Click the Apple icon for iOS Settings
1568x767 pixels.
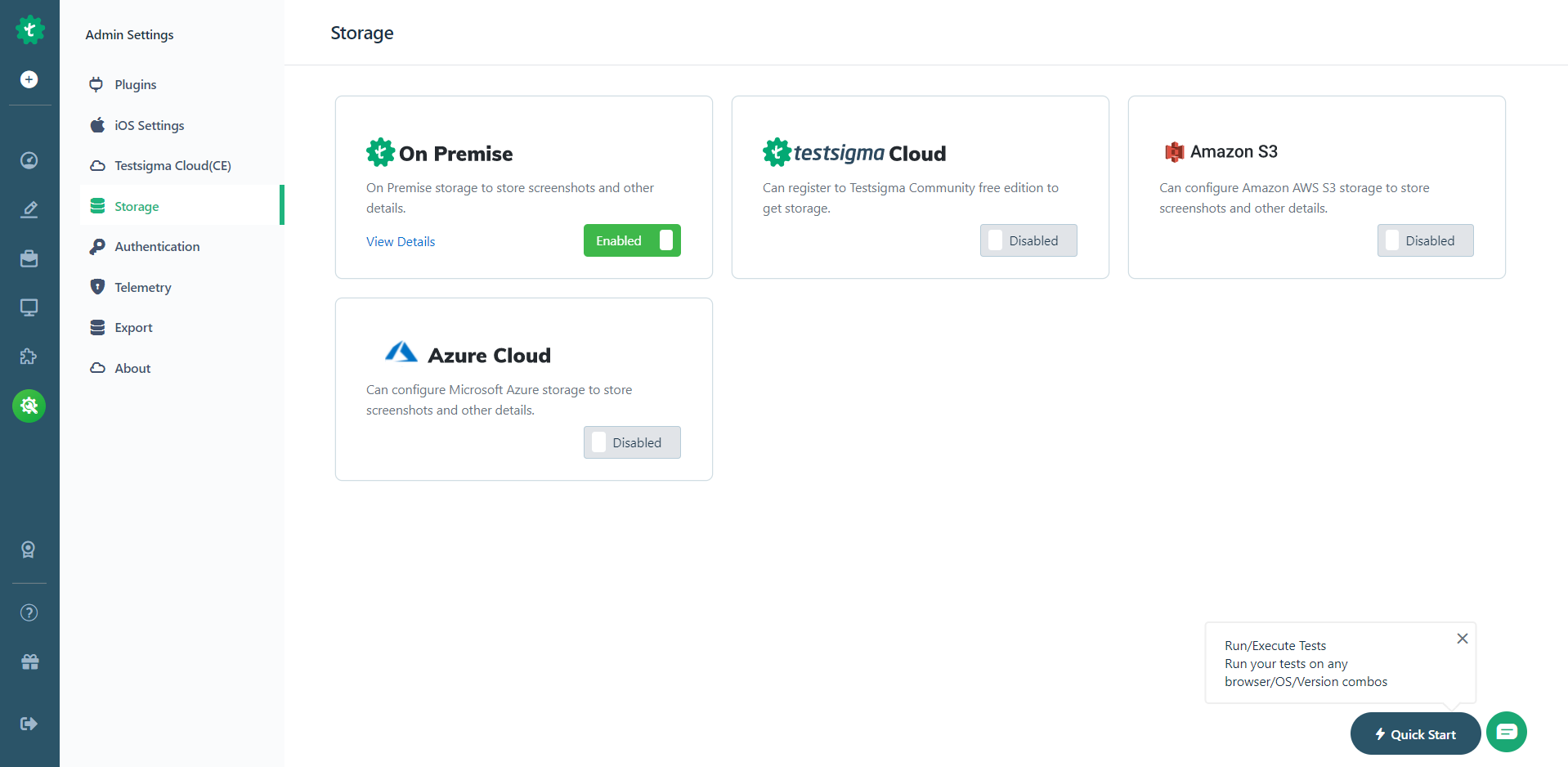coord(97,125)
